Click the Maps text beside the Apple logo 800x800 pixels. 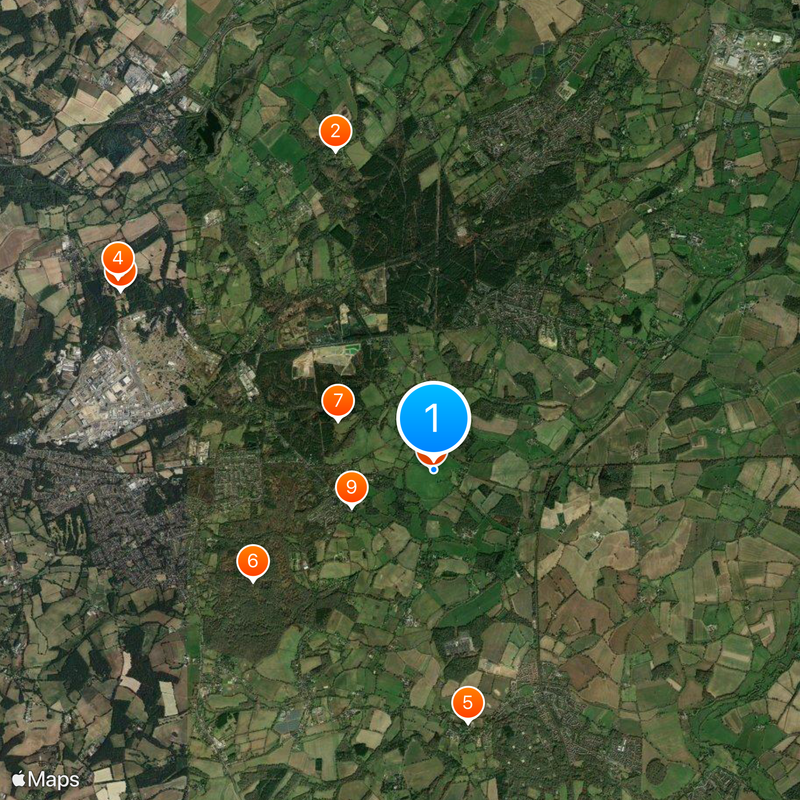54,780
